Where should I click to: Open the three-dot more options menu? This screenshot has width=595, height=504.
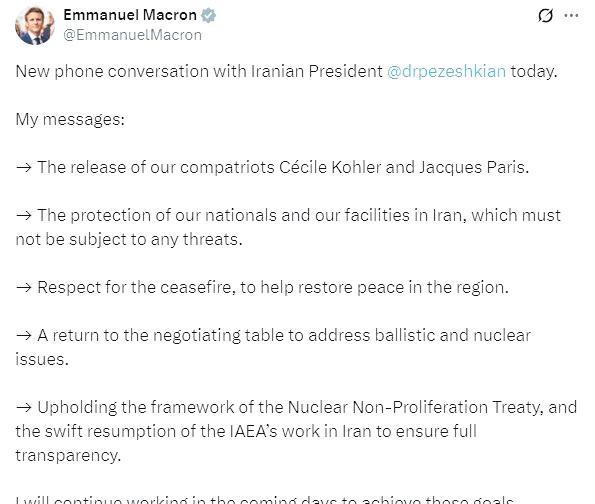[571, 16]
